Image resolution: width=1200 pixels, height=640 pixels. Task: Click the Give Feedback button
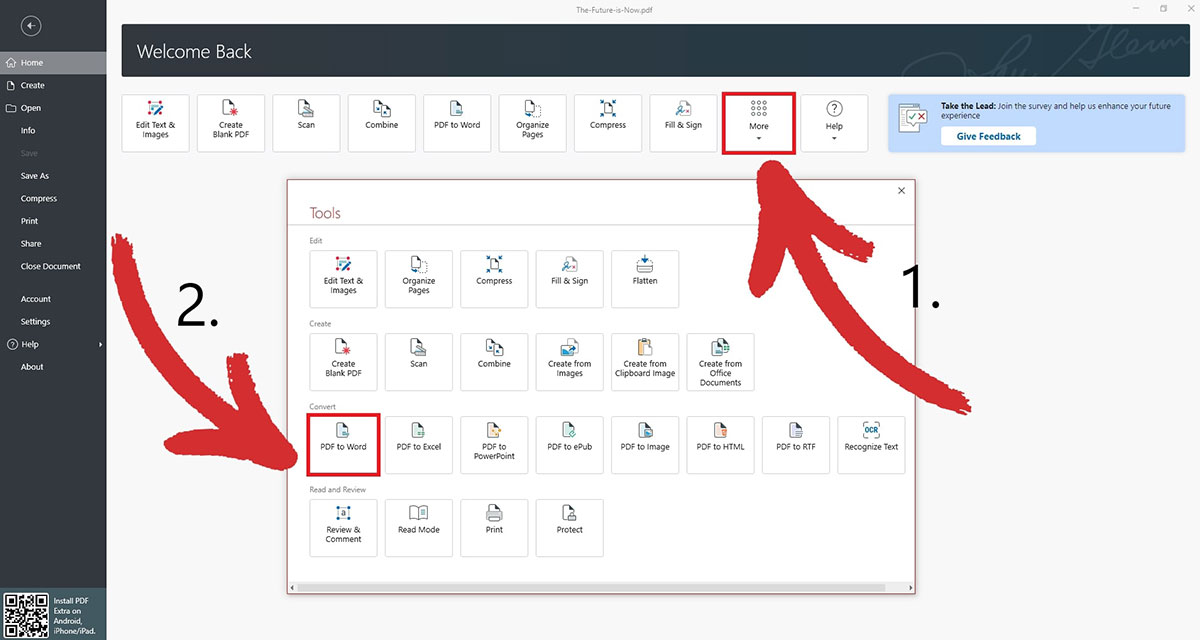tap(988, 136)
